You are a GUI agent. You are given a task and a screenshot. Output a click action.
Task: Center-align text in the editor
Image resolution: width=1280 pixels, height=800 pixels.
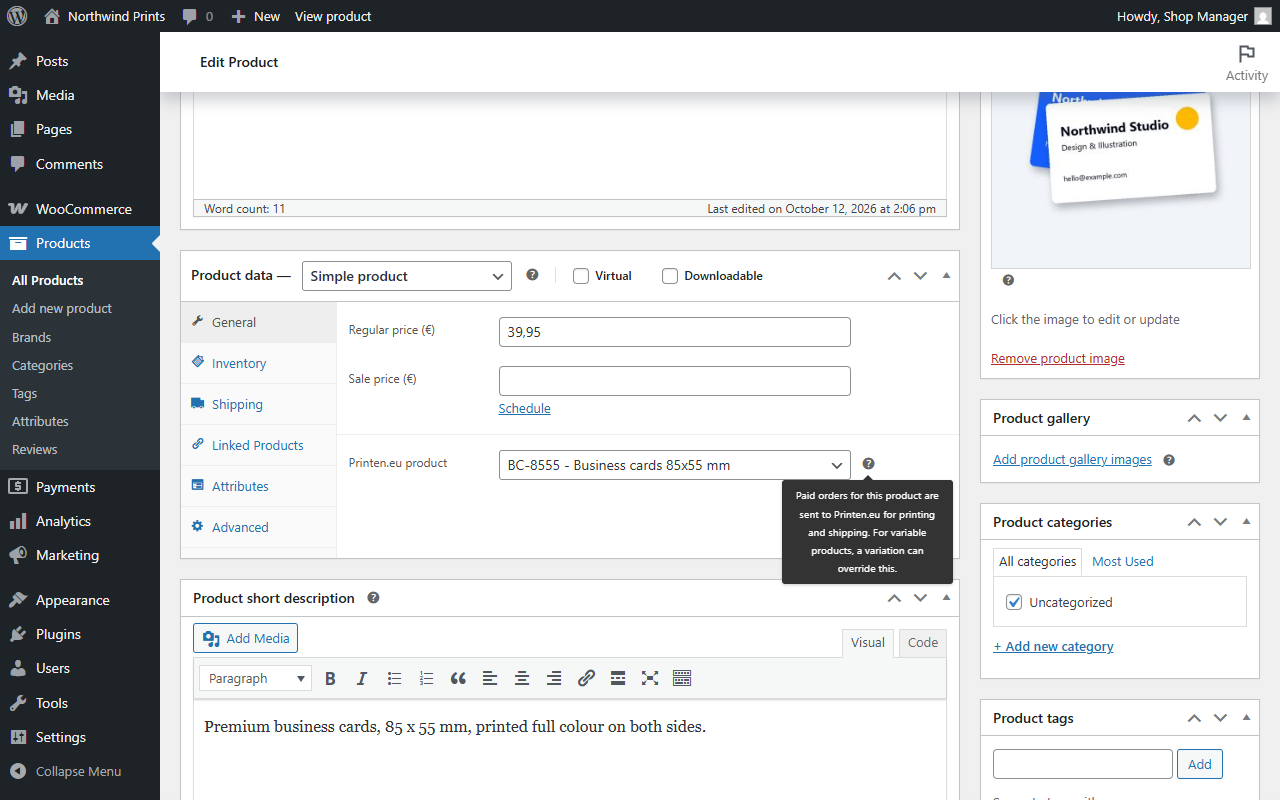click(x=522, y=678)
